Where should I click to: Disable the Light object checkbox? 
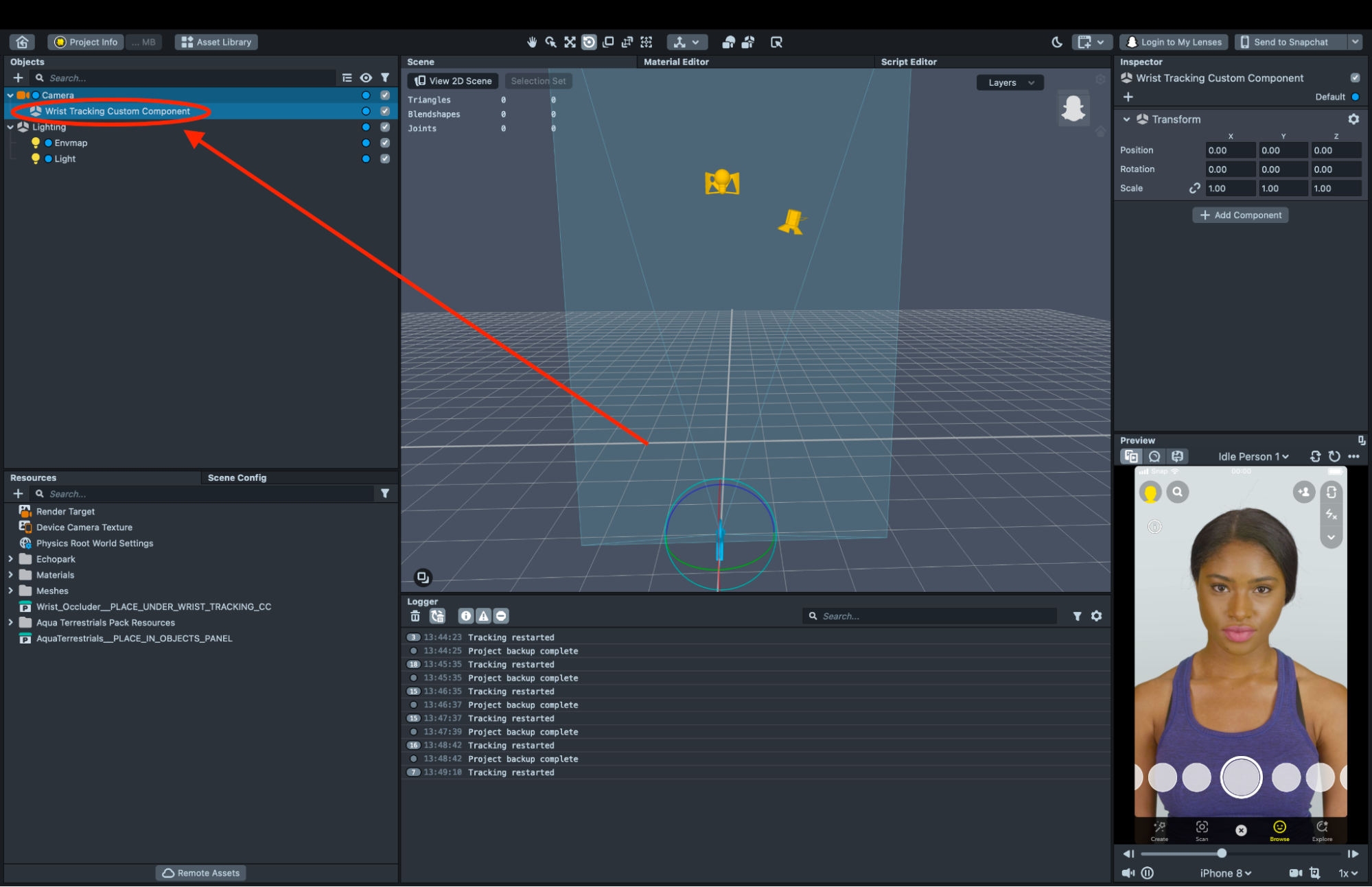tap(385, 158)
